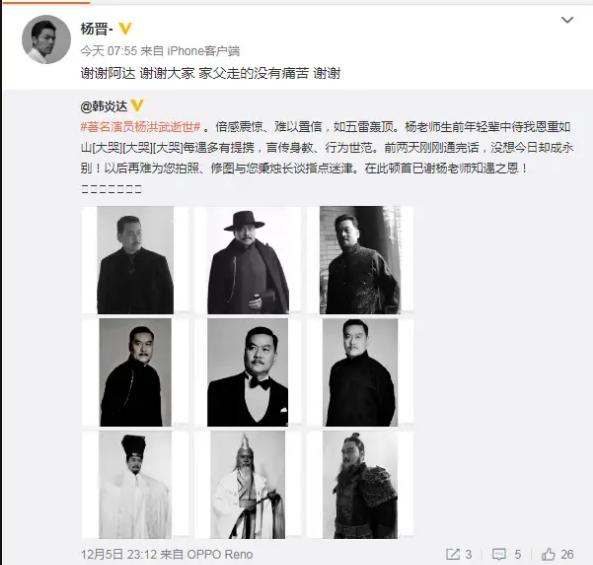Screen dimensions: 593x565
Task: View the white-bearded elder costume photo
Action: pos(248,485)
